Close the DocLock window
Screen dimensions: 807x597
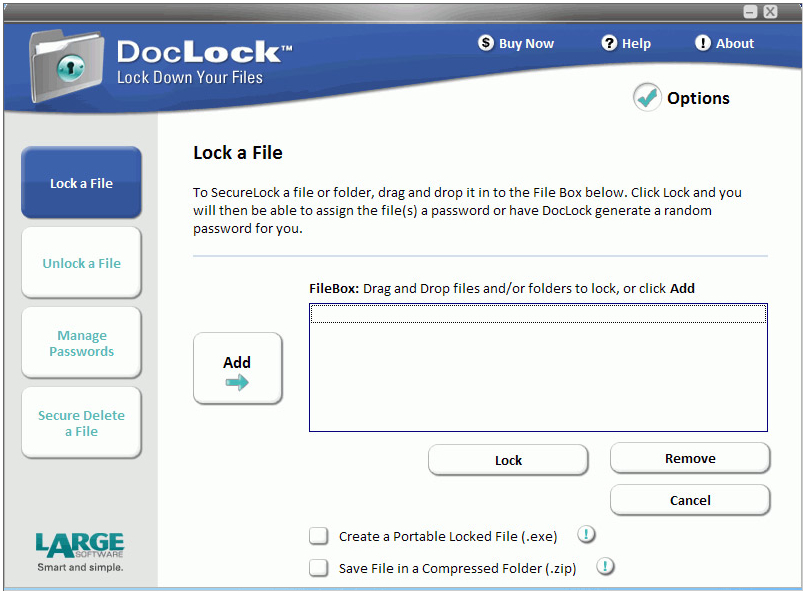click(770, 12)
